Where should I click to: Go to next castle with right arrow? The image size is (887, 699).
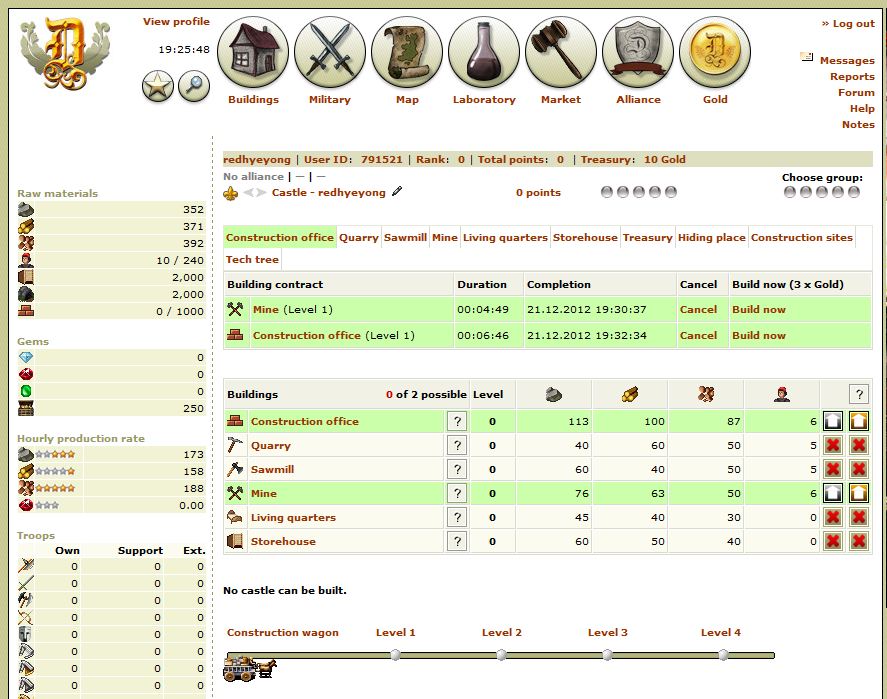[x=261, y=193]
